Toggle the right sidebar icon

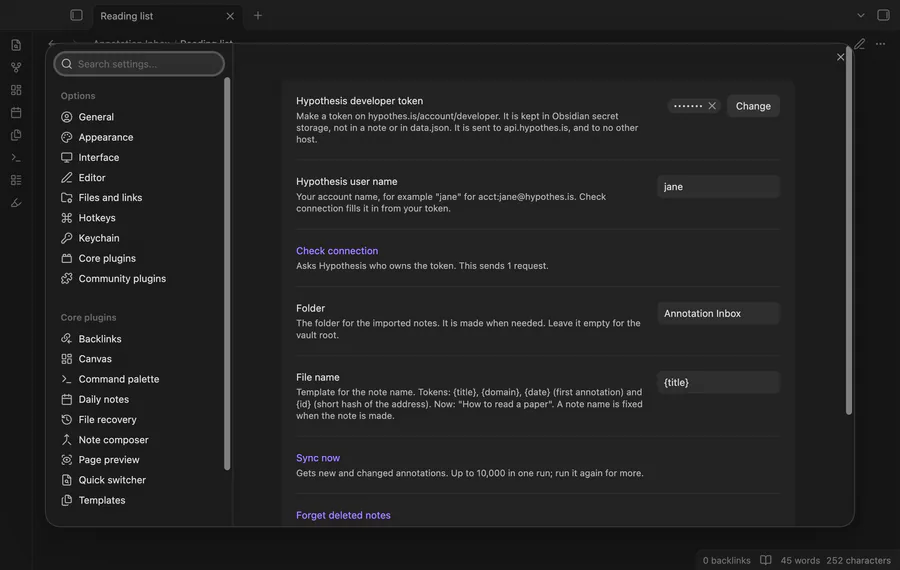pos(883,15)
